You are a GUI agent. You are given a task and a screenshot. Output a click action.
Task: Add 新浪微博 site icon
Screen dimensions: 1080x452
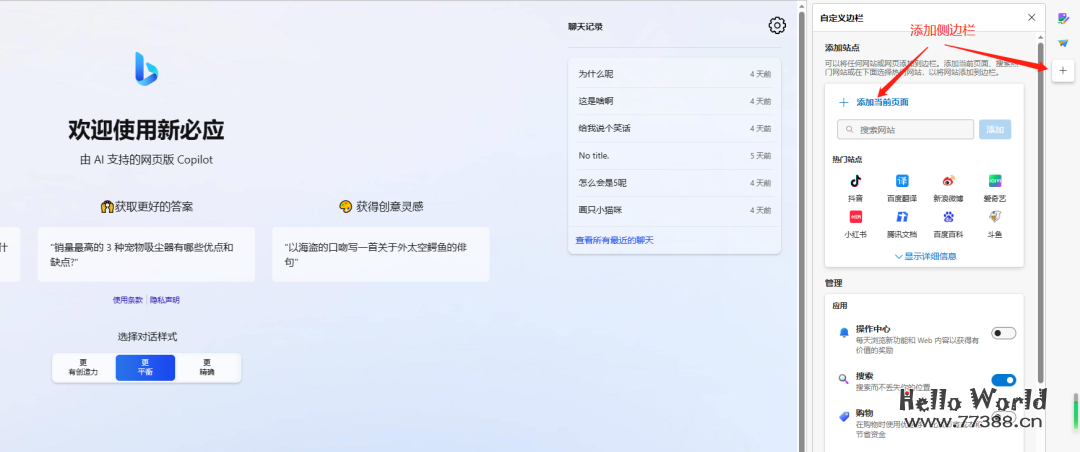[948, 181]
